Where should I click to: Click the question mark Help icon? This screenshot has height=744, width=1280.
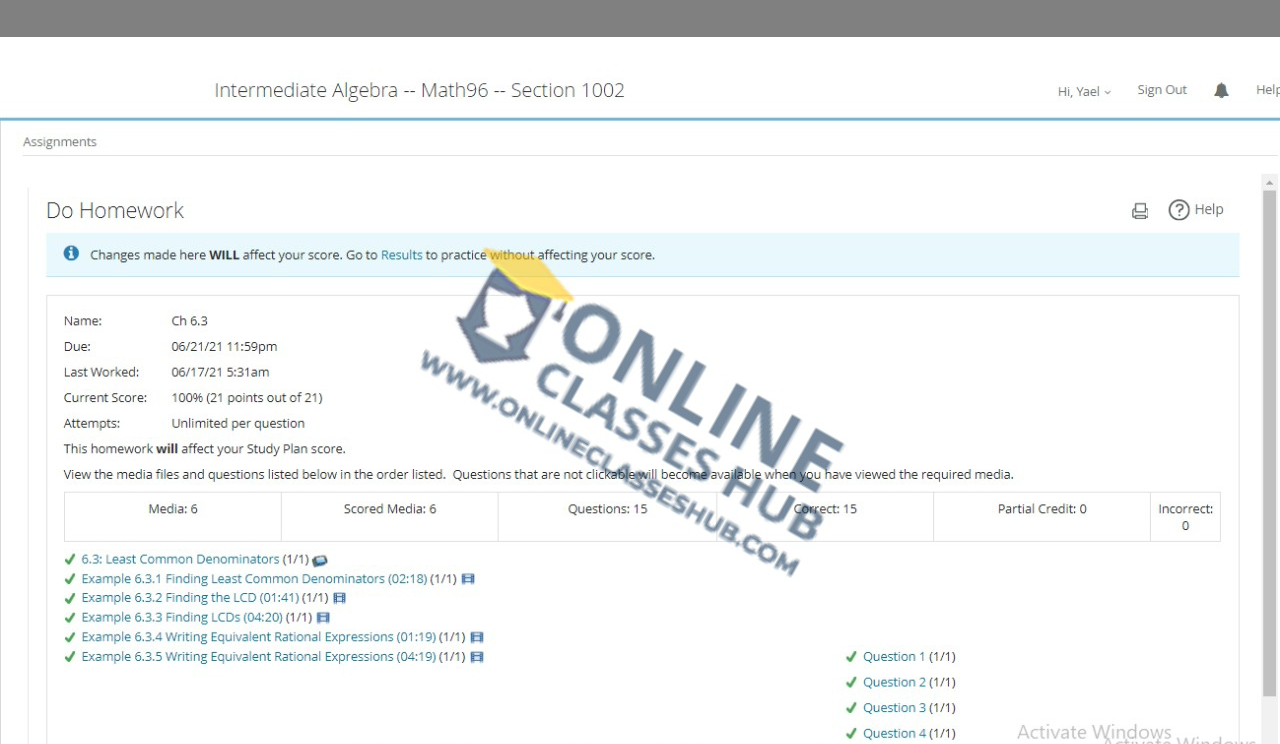[1179, 210]
